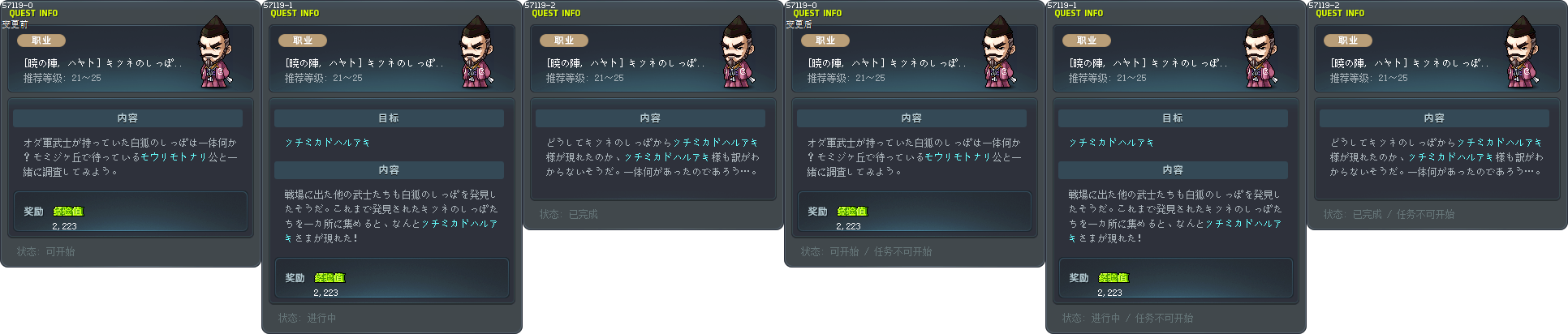Click the 职业 badge in the 进行中 / 任务不可开始 panel
Image resolution: width=1568 pixels, height=334 pixels.
tap(1087, 41)
